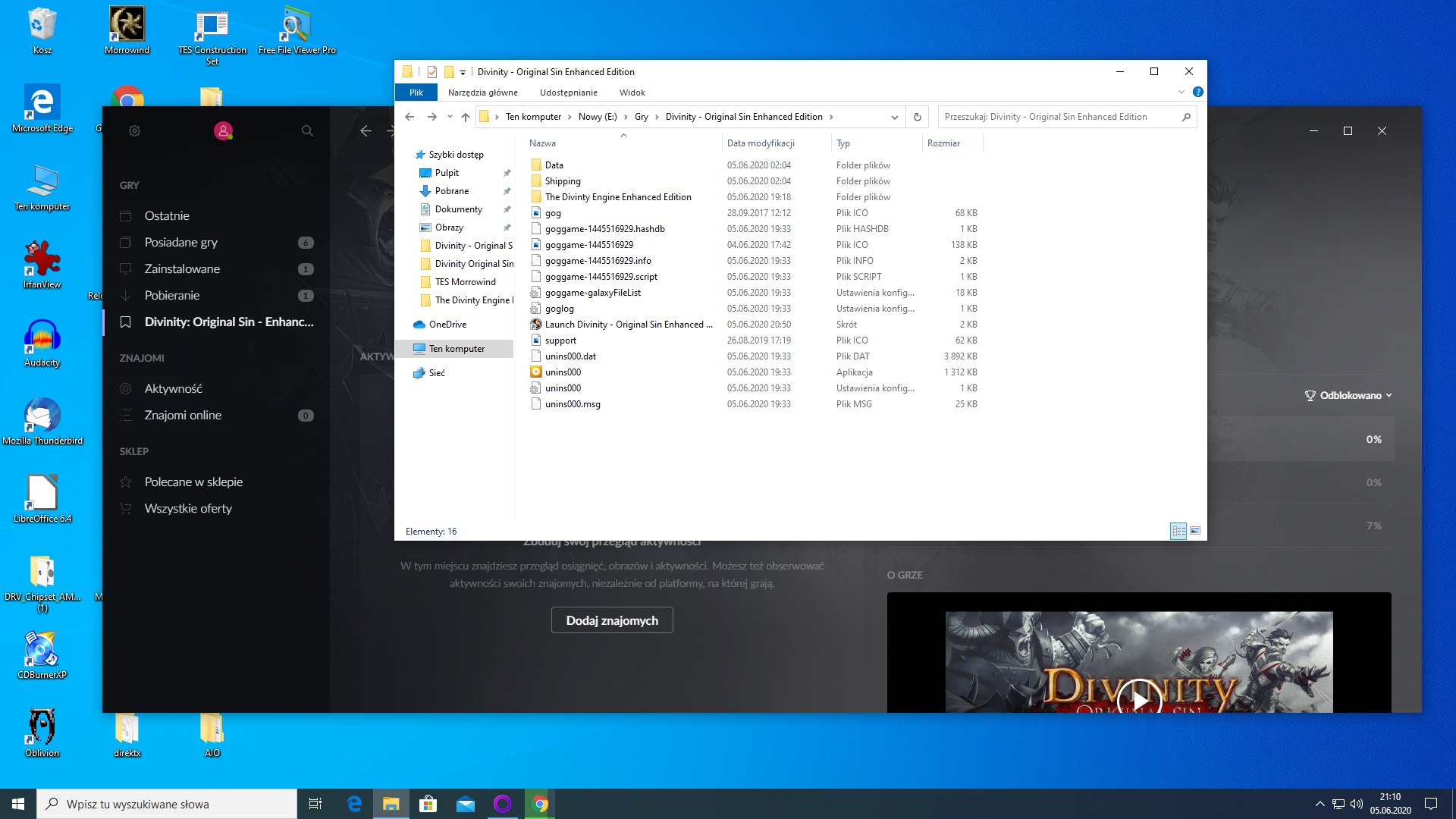
Task: Open Udostępnianie ribbon tab
Action: click(x=568, y=93)
